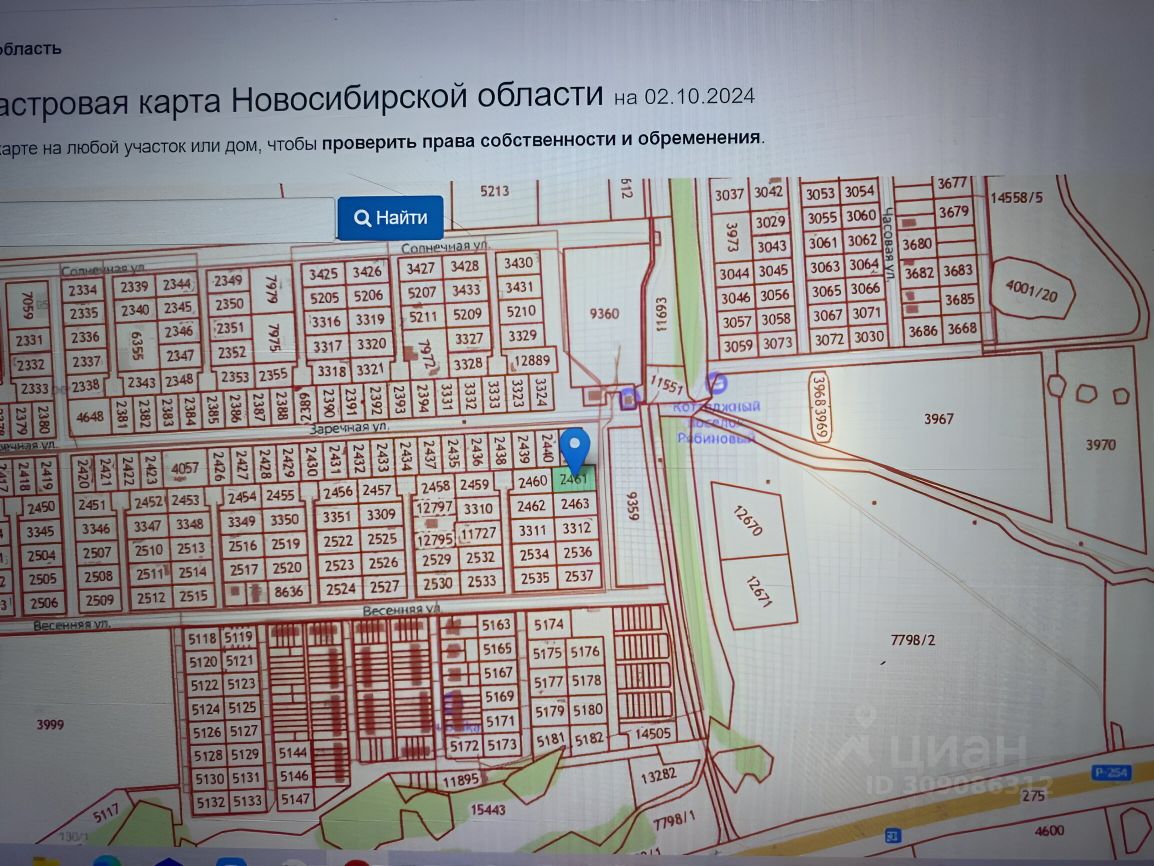The height and width of the screenshot is (866, 1154).
Task: Select parcel 7069
Action: [x=28, y=306]
